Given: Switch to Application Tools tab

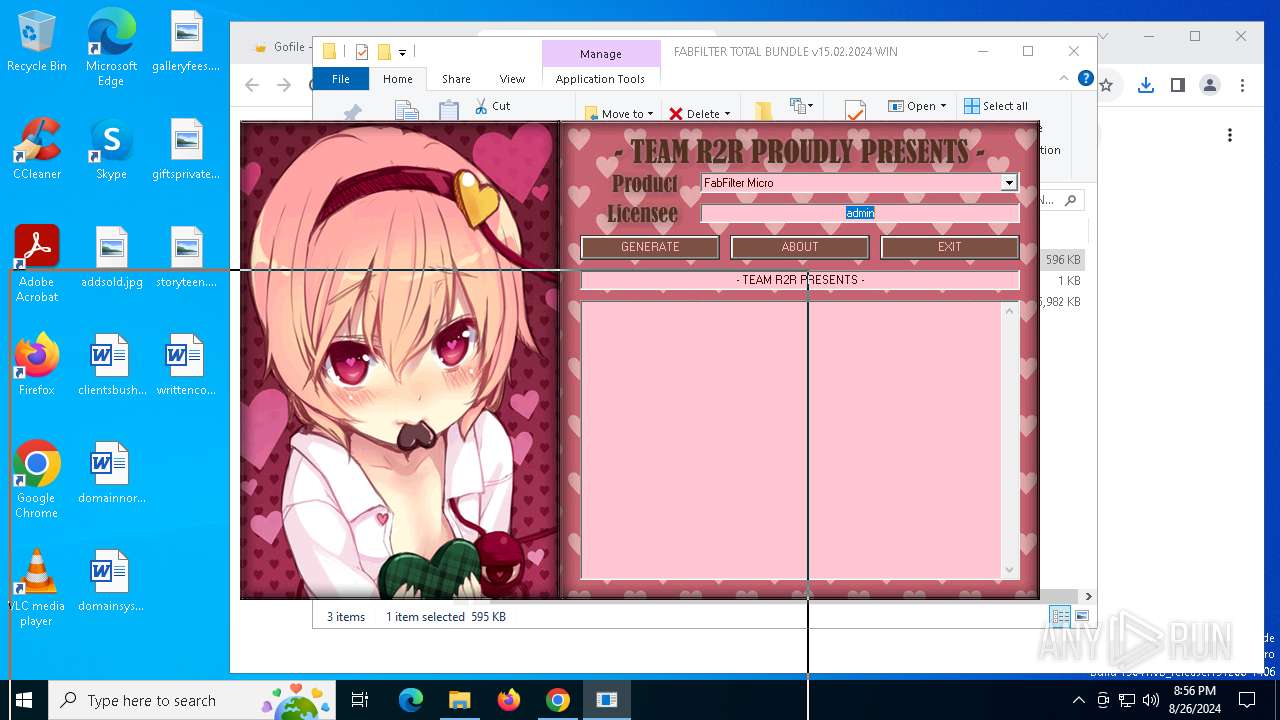Looking at the screenshot, I should [x=600, y=79].
